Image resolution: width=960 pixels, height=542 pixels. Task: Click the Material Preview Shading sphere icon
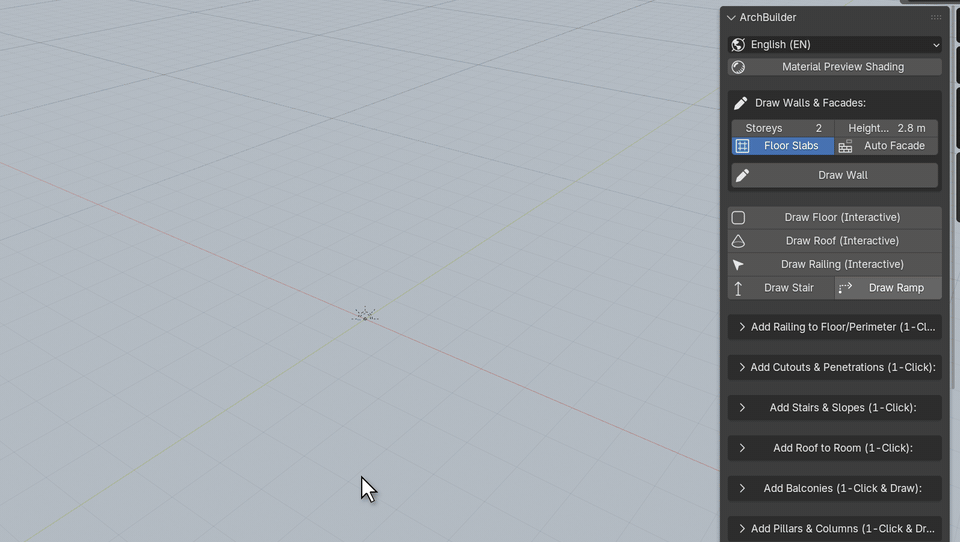click(738, 67)
